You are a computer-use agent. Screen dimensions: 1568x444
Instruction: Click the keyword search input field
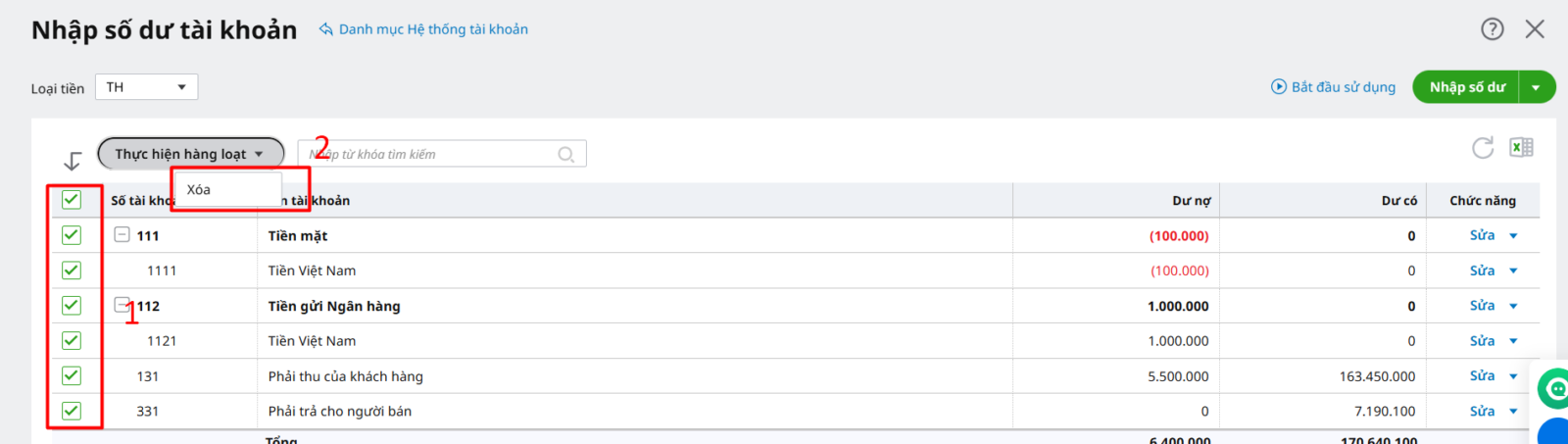coord(431,154)
